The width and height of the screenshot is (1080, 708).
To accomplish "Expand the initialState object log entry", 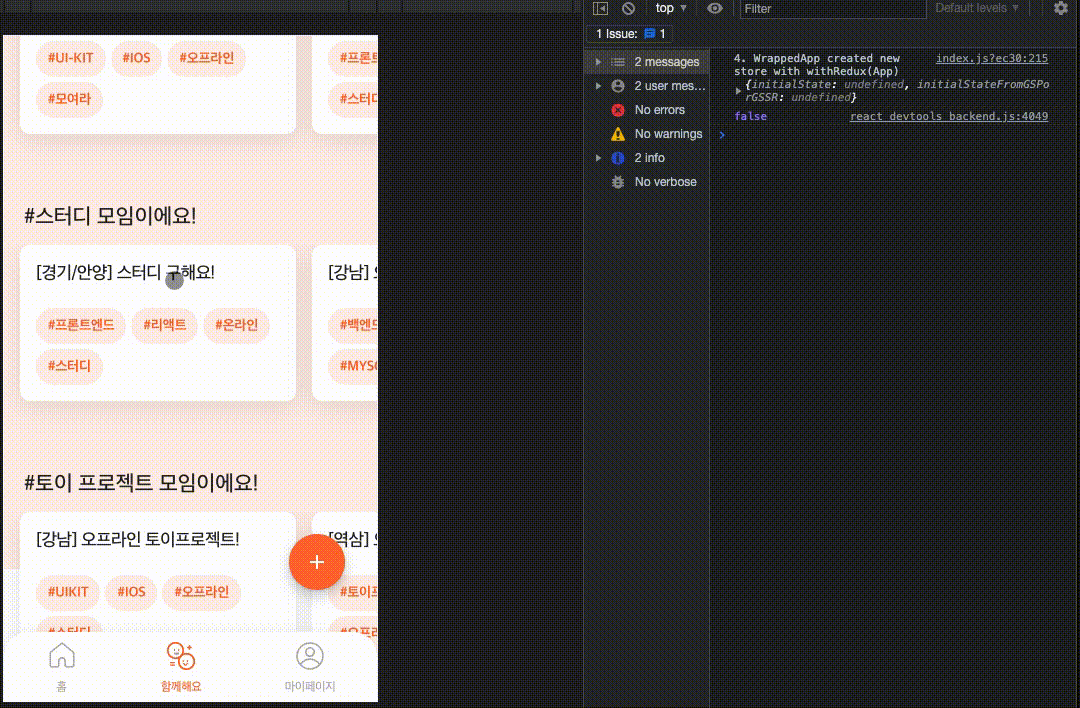I will (x=738, y=90).
